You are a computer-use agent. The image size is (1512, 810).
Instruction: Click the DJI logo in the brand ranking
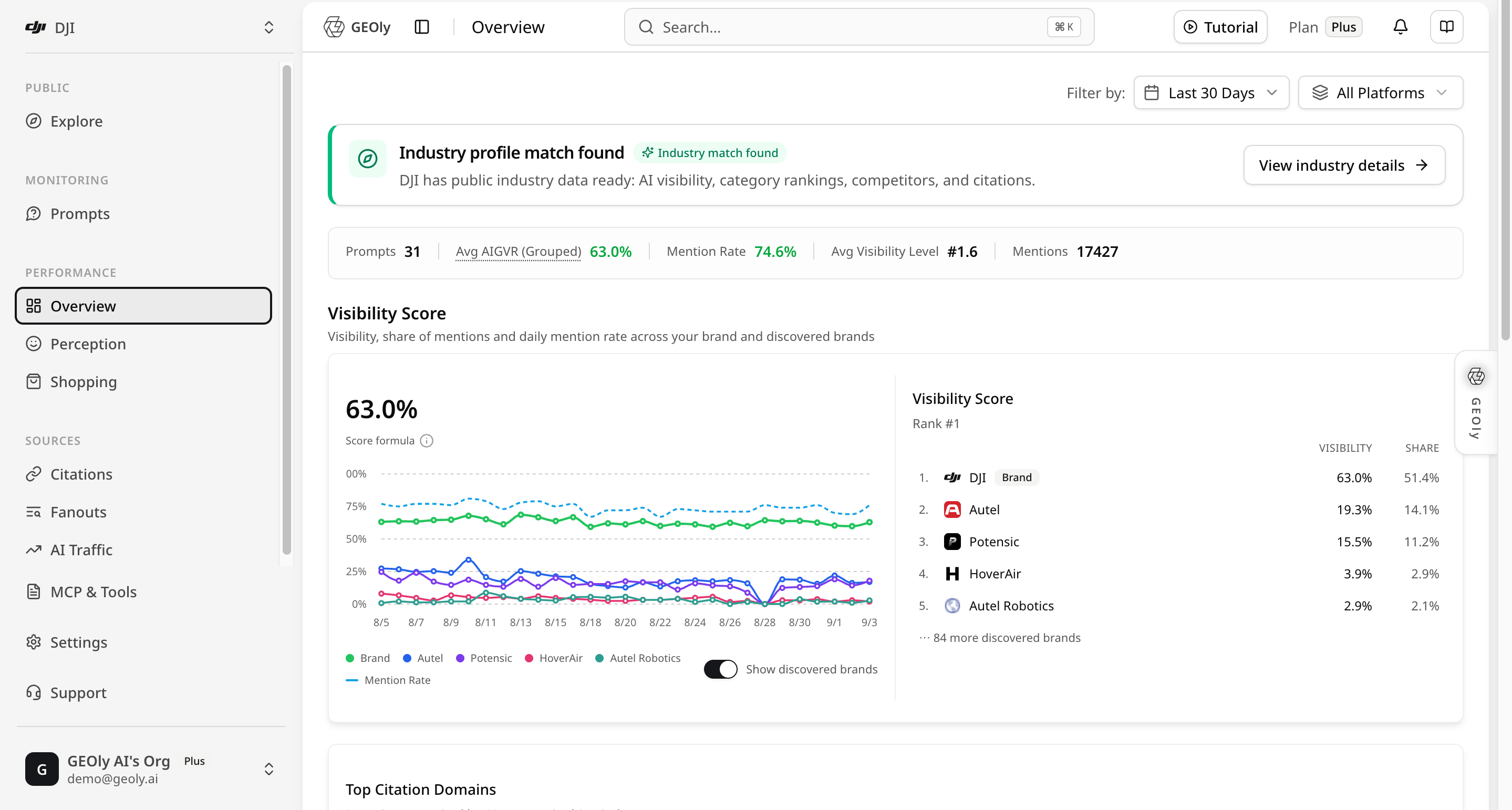(x=952, y=477)
